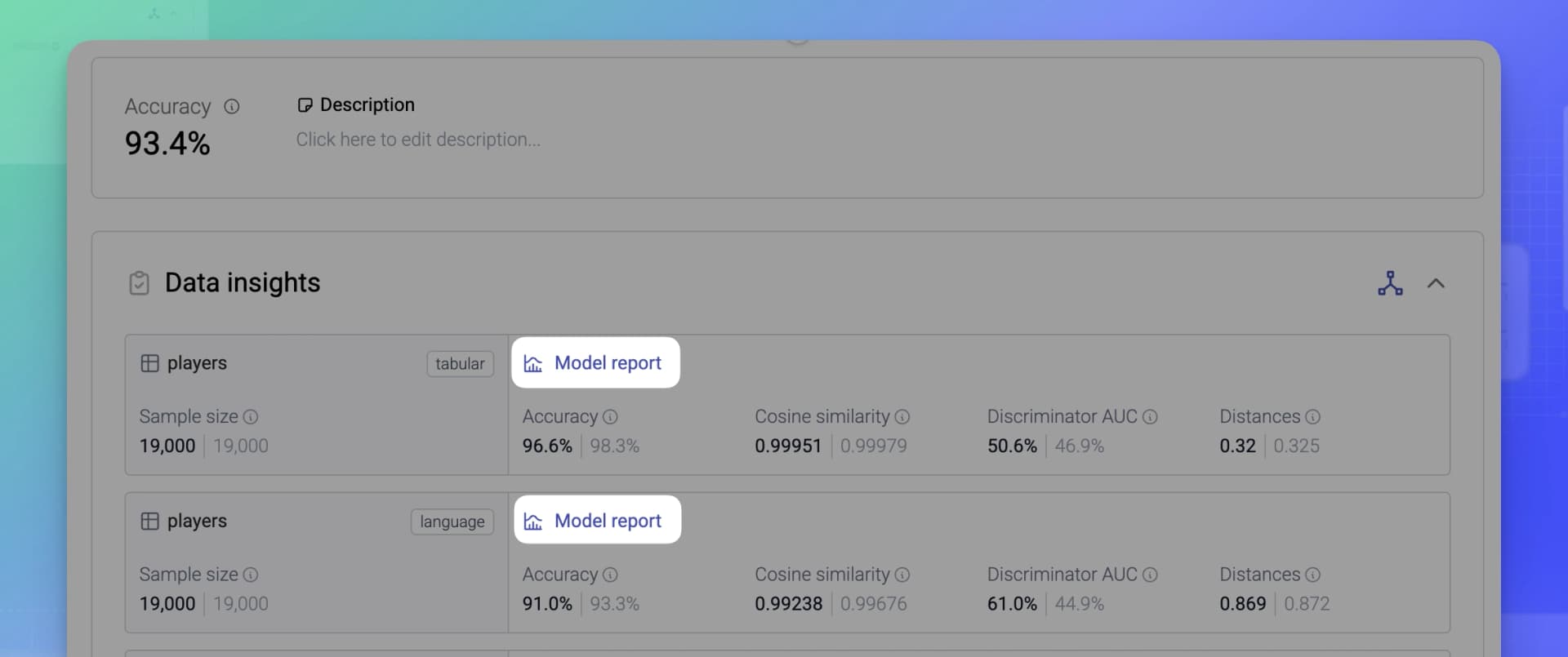1568x657 pixels.
Task: Click the note icon next to Description
Action: (305, 104)
